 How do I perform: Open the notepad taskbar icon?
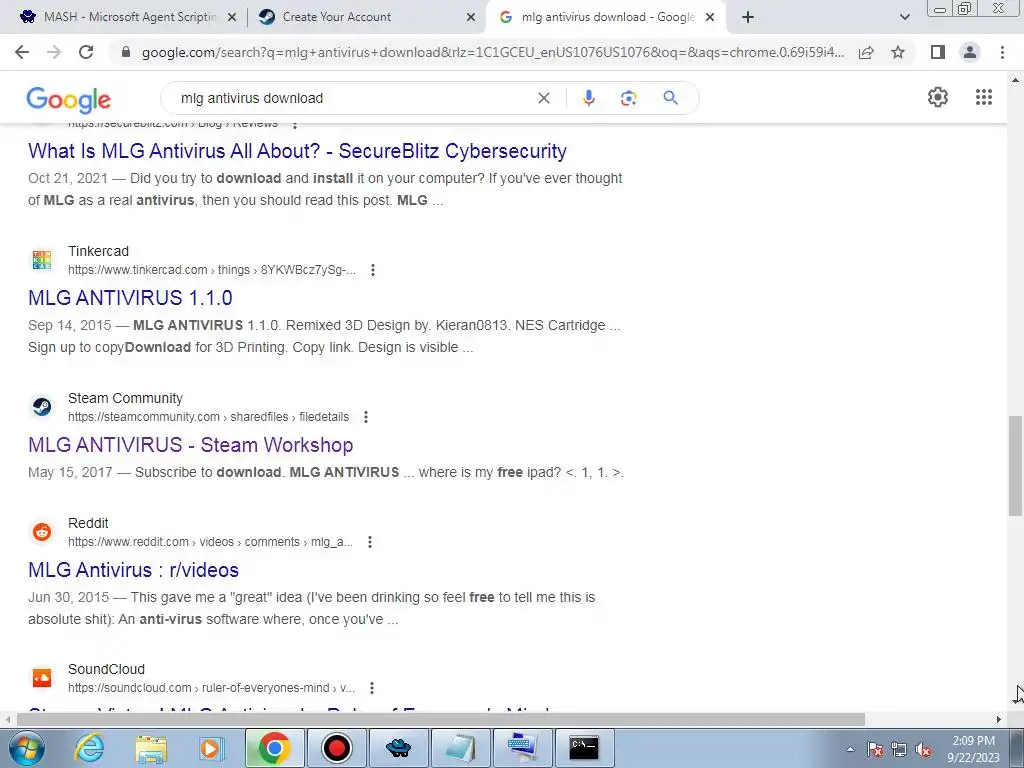pos(460,748)
